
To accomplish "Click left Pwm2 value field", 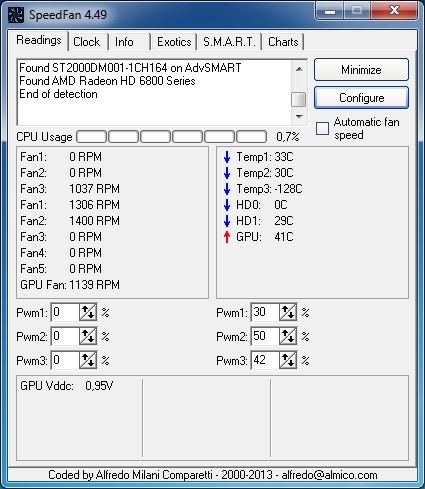I will coord(65,336).
